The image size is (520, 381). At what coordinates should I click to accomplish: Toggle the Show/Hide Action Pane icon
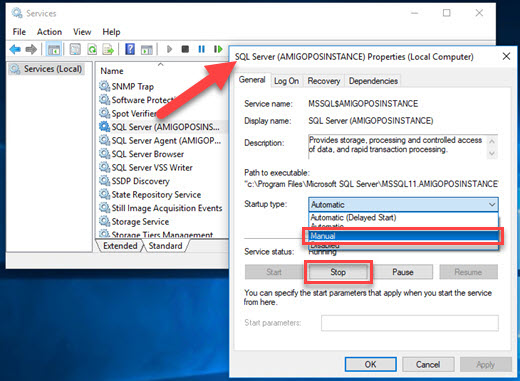[x=147, y=50]
